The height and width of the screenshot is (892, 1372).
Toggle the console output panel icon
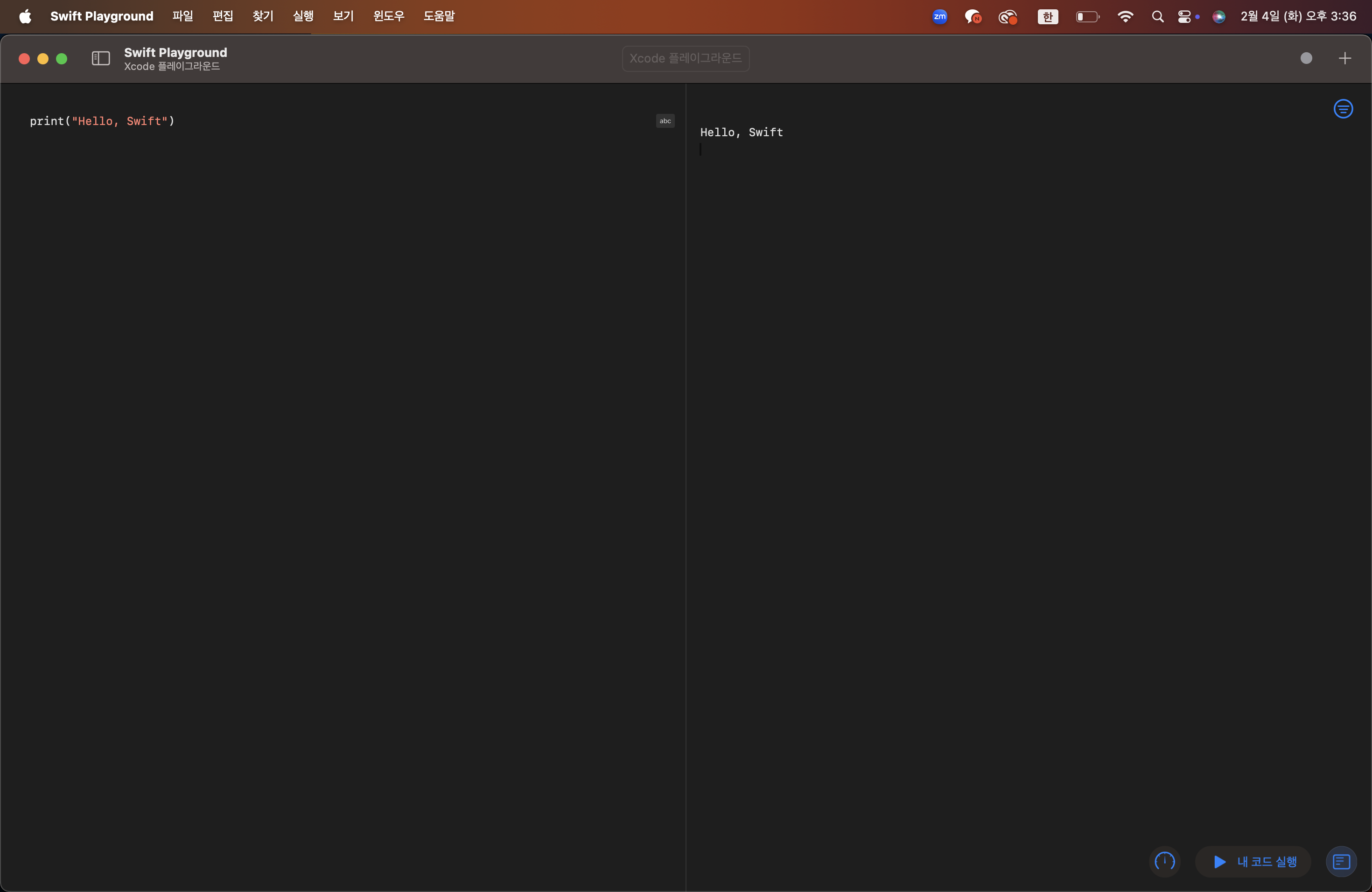coord(1342,862)
